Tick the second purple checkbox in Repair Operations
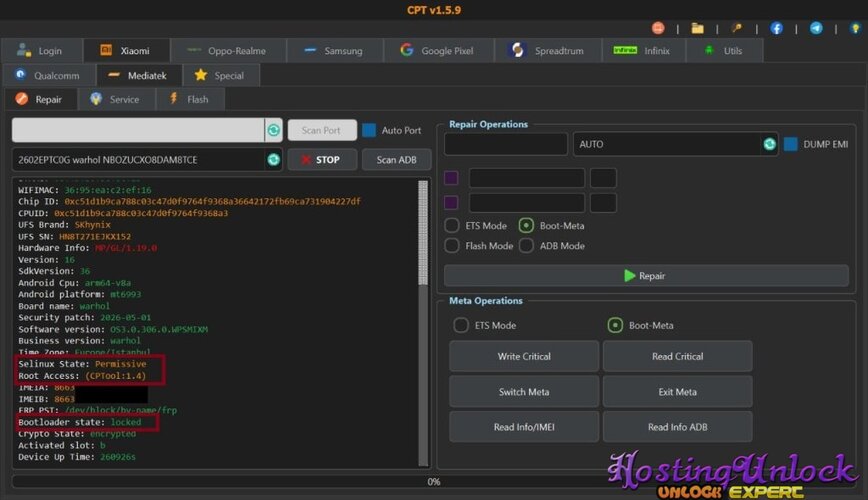868x500 pixels. coord(451,202)
